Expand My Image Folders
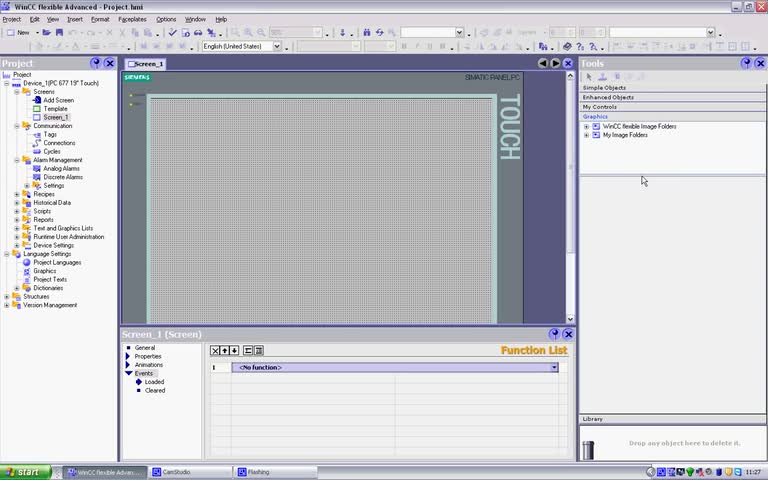 (586, 135)
